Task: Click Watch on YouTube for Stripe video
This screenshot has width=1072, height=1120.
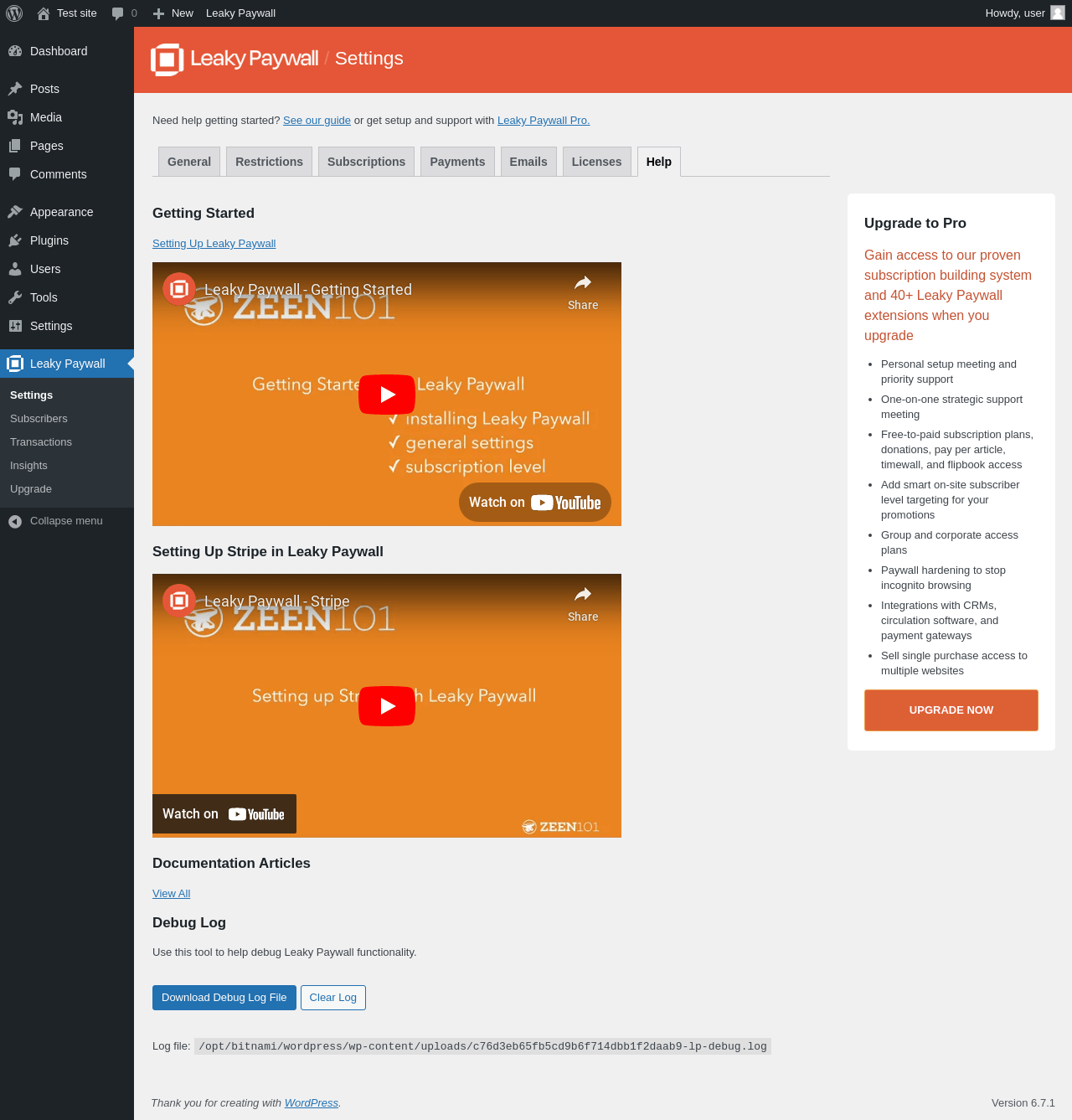Action: click(x=224, y=814)
